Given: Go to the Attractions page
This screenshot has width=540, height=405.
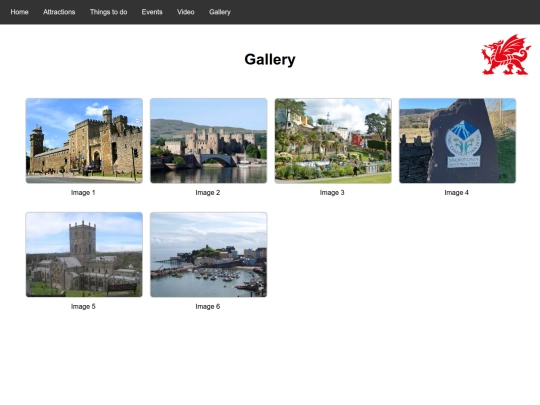Looking at the screenshot, I should [x=59, y=12].
